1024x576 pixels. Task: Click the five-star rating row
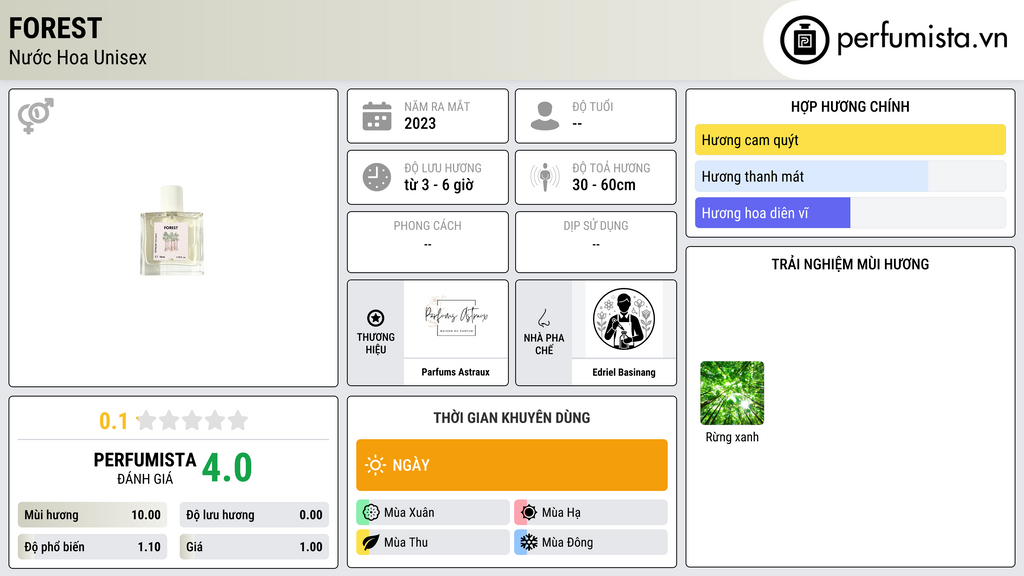pyautogui.click(x=192, y=420)
